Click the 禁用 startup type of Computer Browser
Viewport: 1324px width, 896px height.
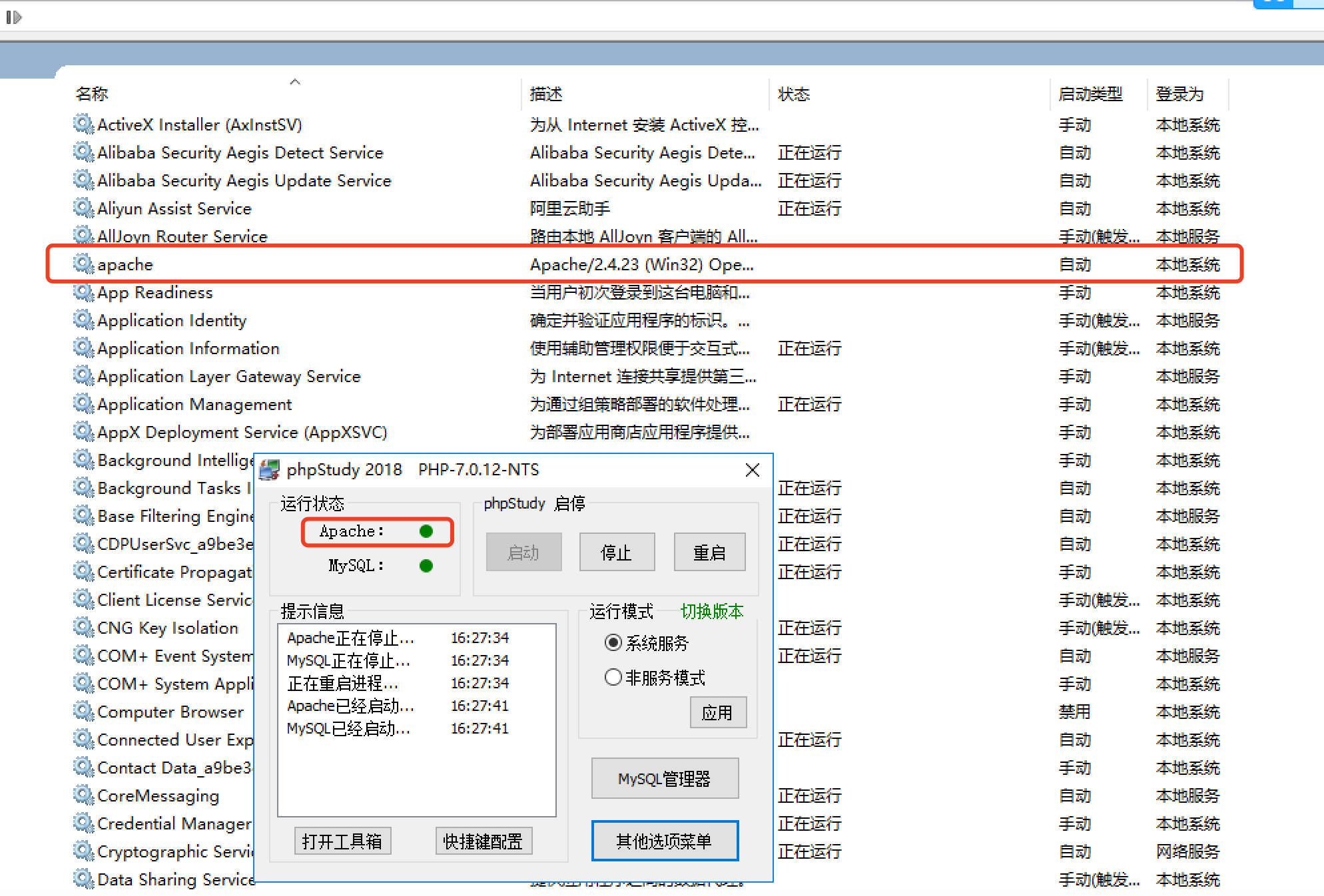(x=1074, y=712)
